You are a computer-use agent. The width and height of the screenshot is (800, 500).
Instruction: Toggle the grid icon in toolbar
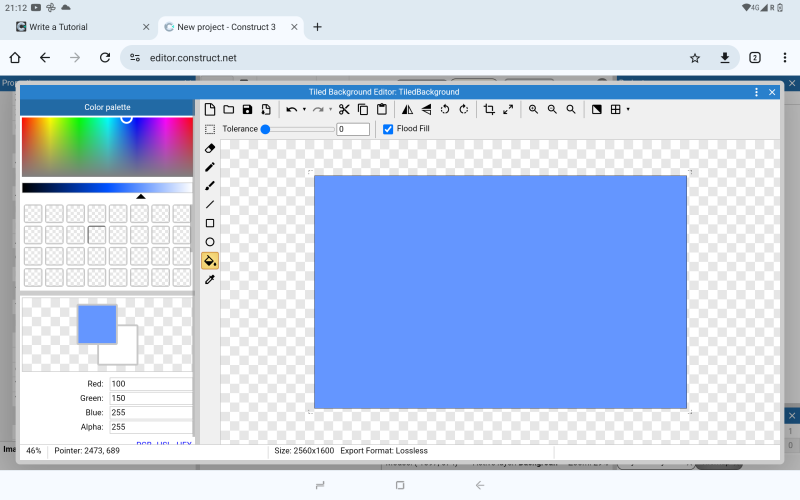pos(616,109)
